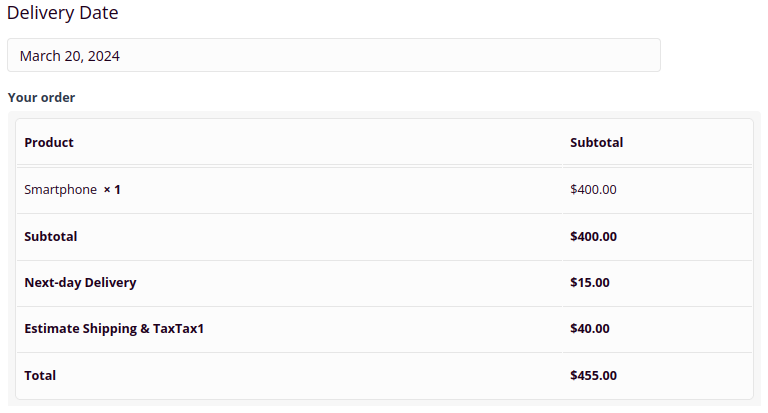Screen dimensions: 768x413
Task: Click the month 'March' in the date field
Action: click(40, 56)
